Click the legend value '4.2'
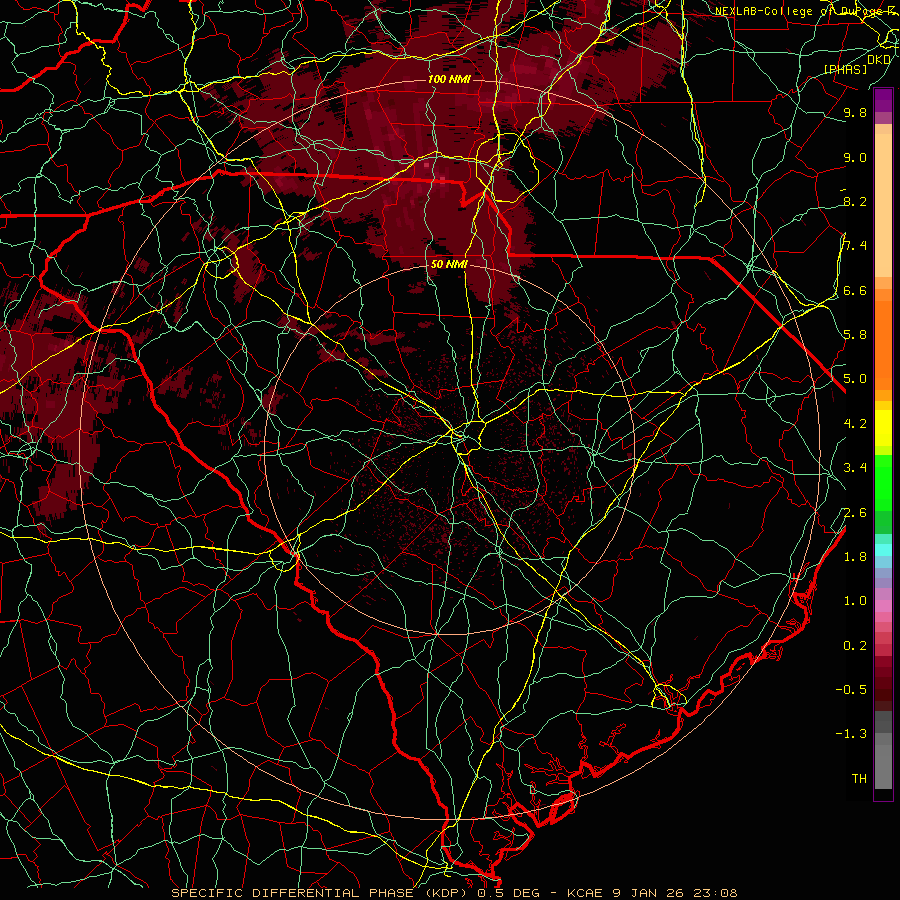Image resolution: width=900 pixels, height=900 pixels. (855, 424)
